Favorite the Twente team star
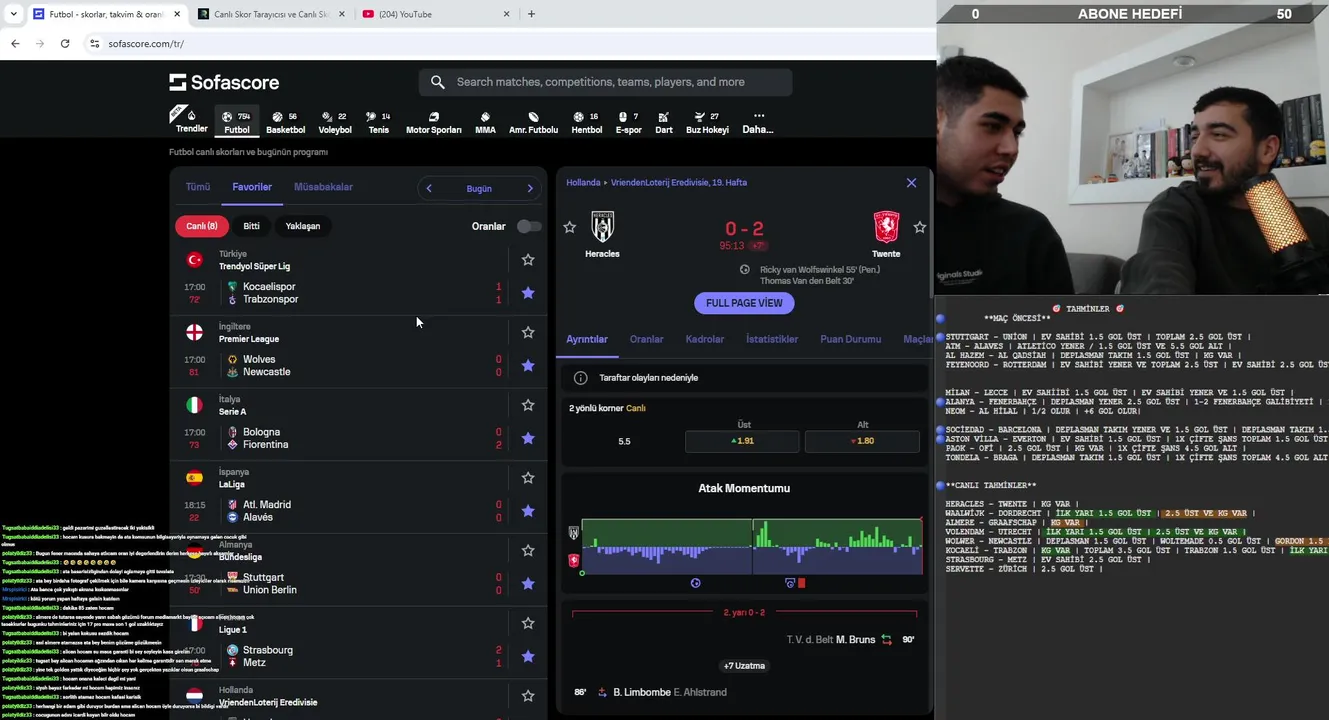The width and height of the screenshot is (1329, 720). point(920,227)
